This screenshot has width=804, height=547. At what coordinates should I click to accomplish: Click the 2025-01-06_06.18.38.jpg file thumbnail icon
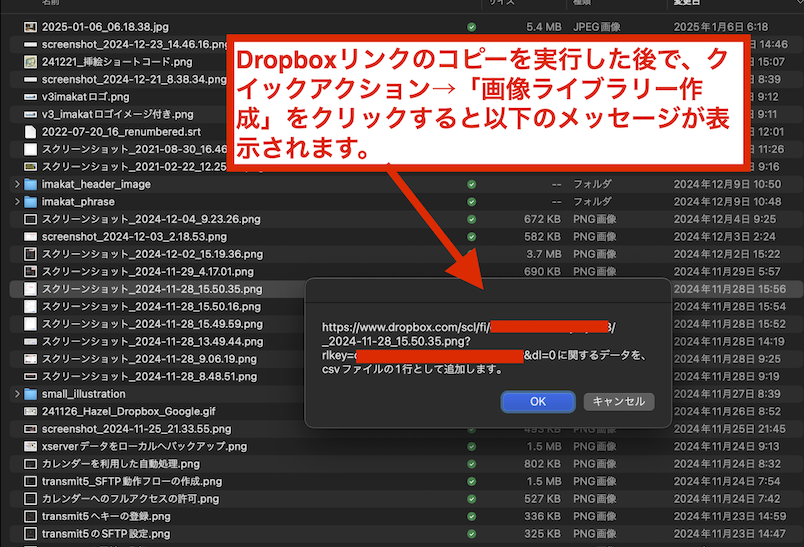tap(30, 27)
